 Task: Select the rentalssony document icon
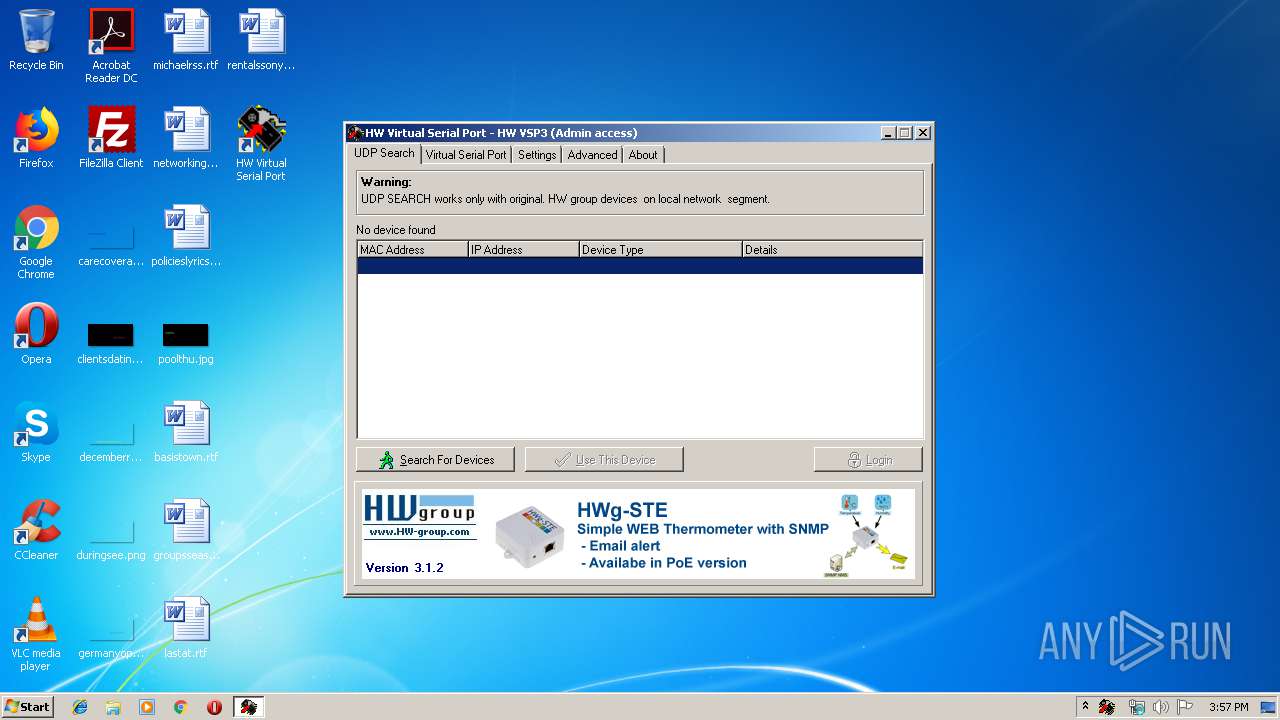[261, 40]
